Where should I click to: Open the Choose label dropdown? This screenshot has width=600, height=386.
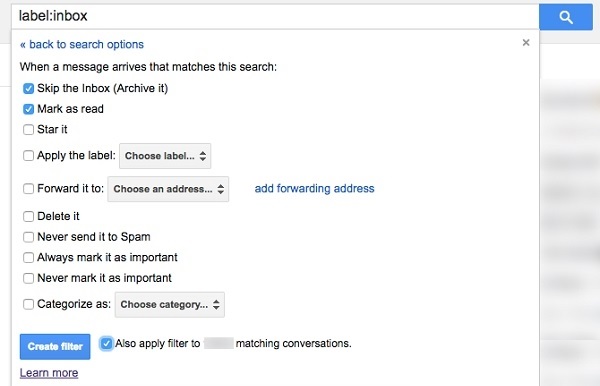(165, 156)
